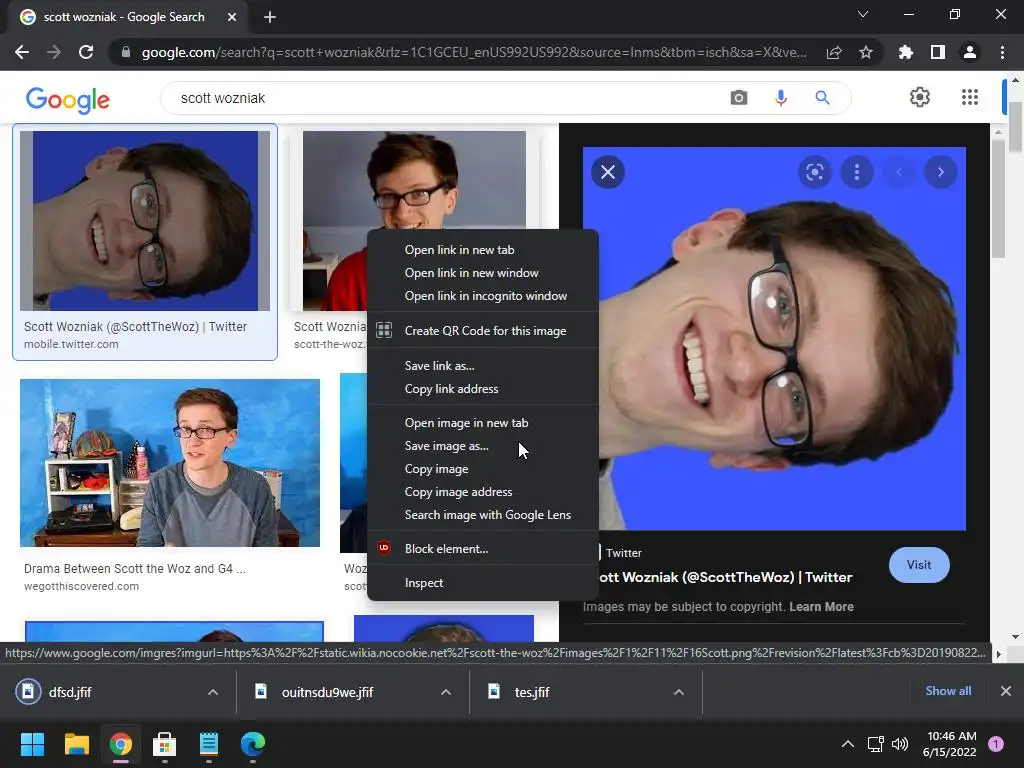Open Scott Wozniak (@ScottTheWoz) | Twitter title link
This screenshot has height=768, width=1024.
pyautogui.click(x=725, y=577)
